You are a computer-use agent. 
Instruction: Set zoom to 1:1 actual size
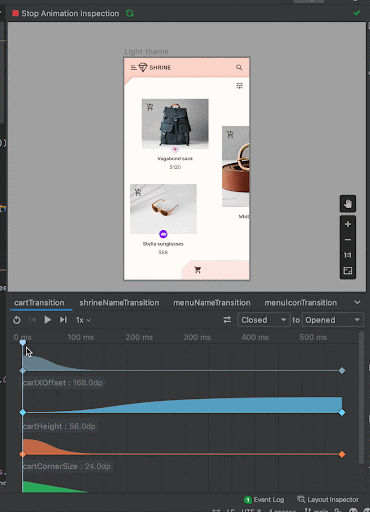point(348,255)
